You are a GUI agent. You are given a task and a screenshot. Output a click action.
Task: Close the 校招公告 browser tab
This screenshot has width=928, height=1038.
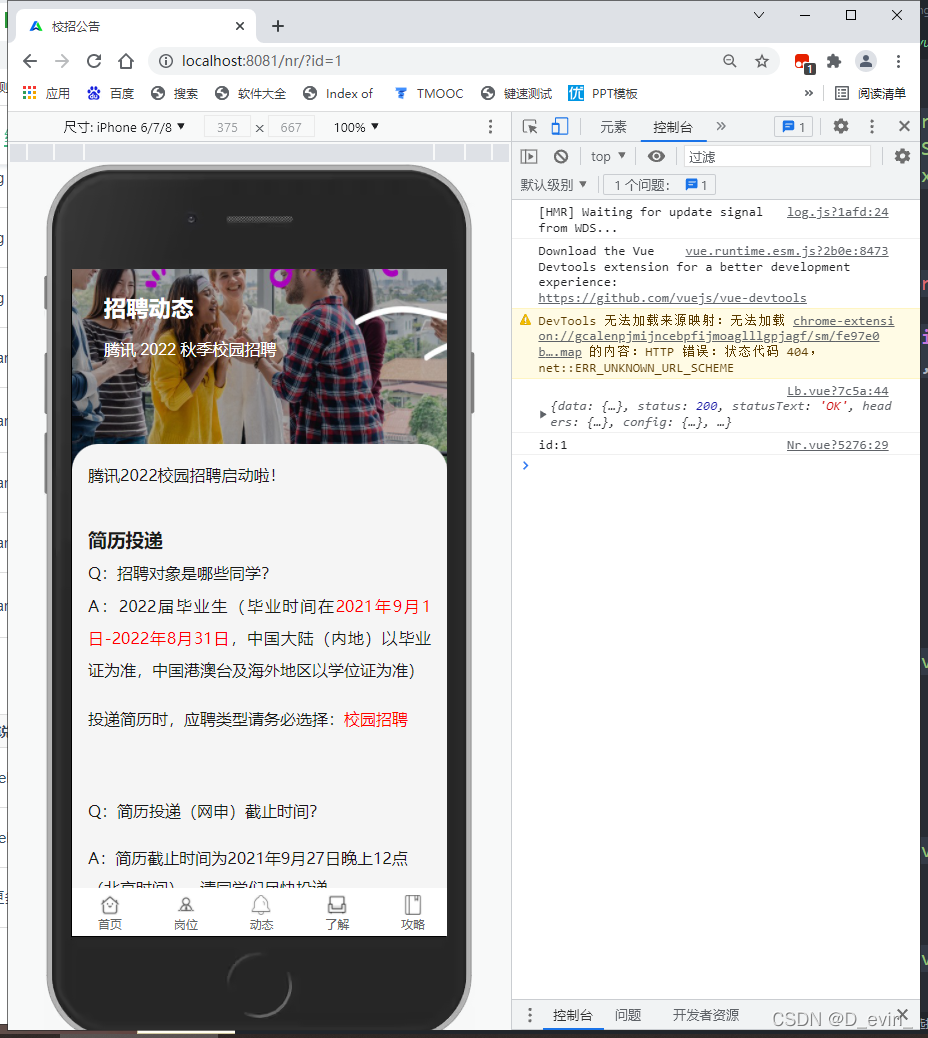[x=240, y=26]
